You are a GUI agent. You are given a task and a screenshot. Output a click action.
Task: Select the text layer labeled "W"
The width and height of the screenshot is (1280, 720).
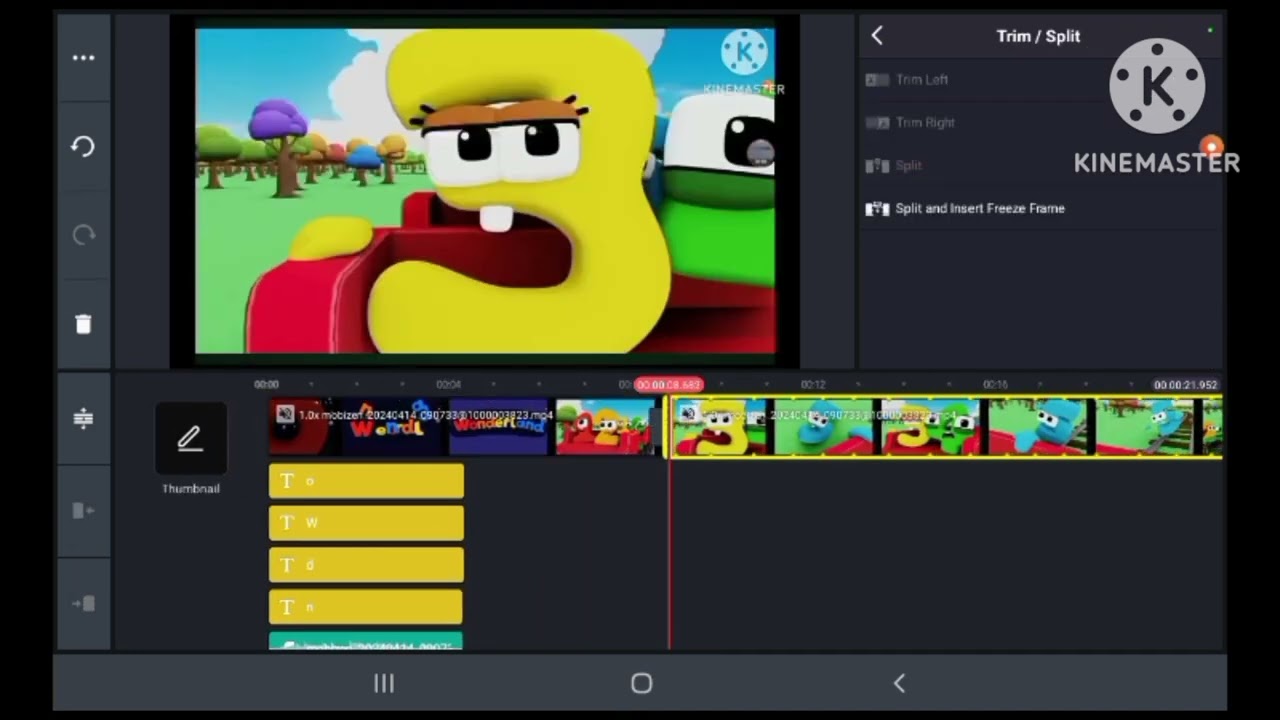(366, 523)
